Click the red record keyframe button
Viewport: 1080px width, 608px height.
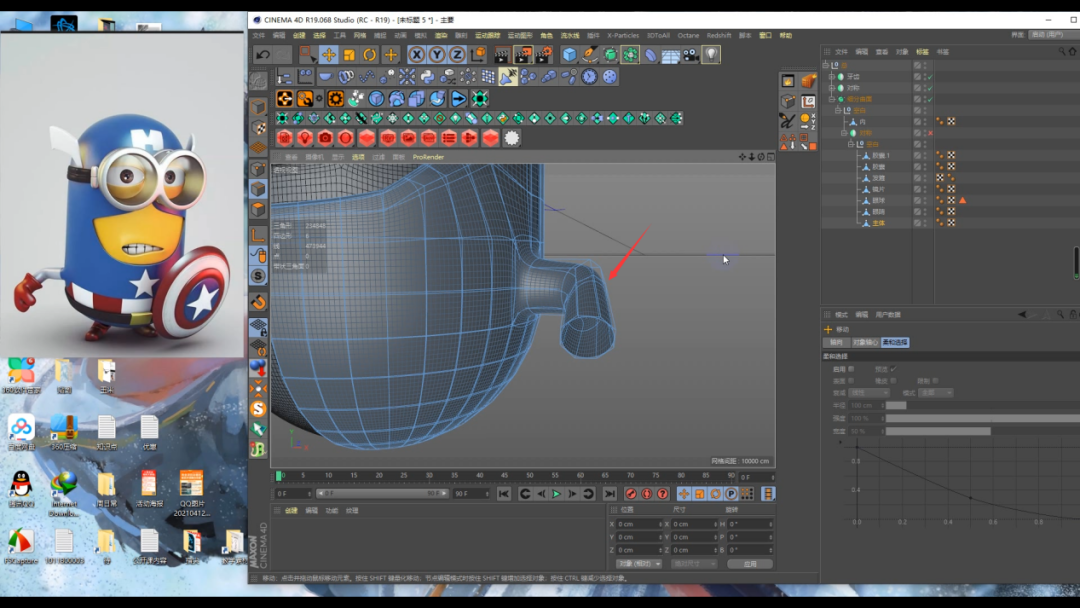[x=630, y=494]
